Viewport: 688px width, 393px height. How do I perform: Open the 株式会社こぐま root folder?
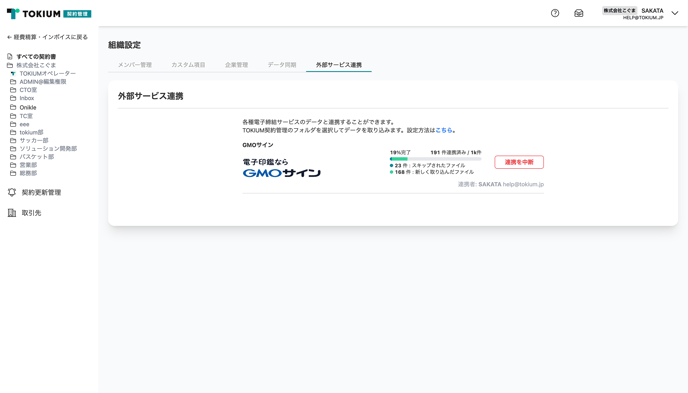coord(36,65)
